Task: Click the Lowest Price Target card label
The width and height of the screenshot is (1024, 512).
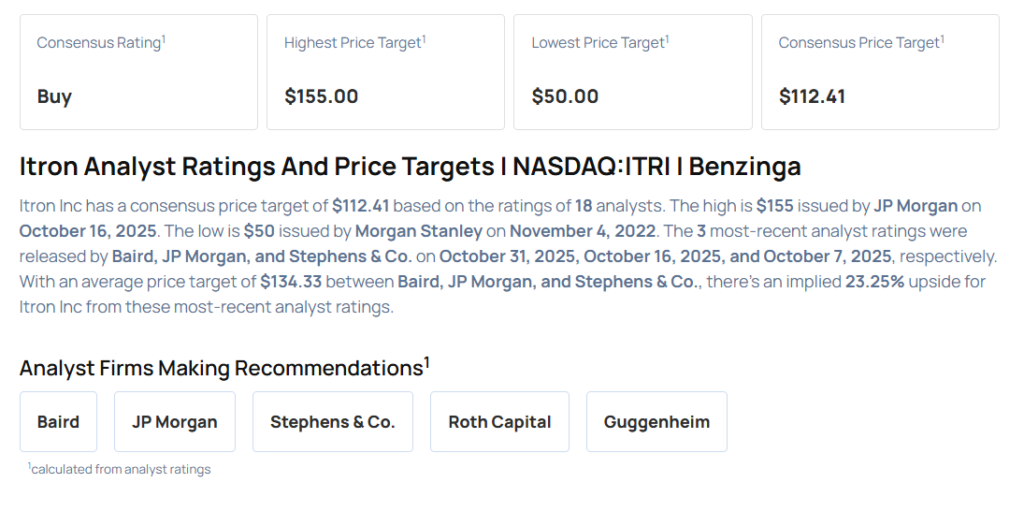Action: click(599, 43)
